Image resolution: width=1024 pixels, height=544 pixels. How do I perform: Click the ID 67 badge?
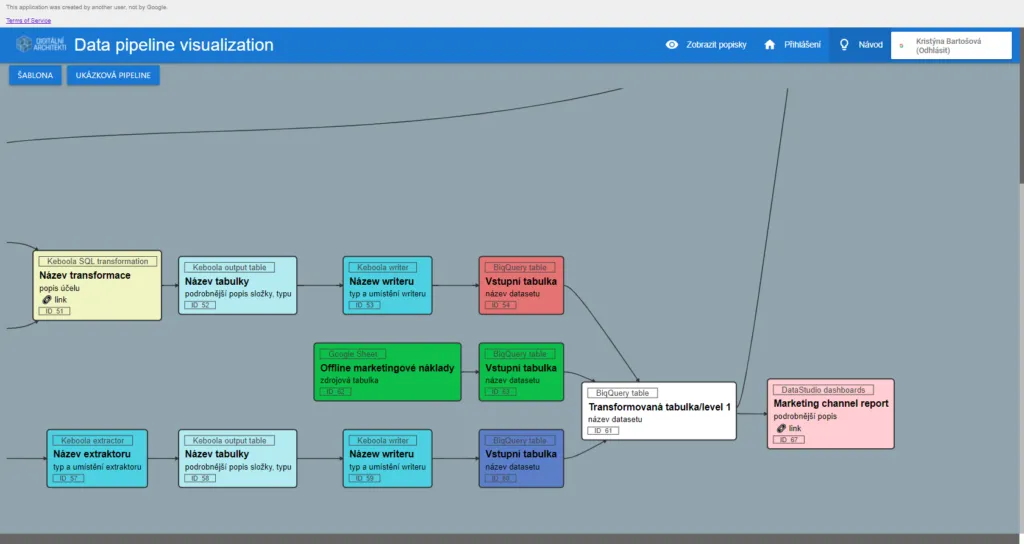[789, 440]
